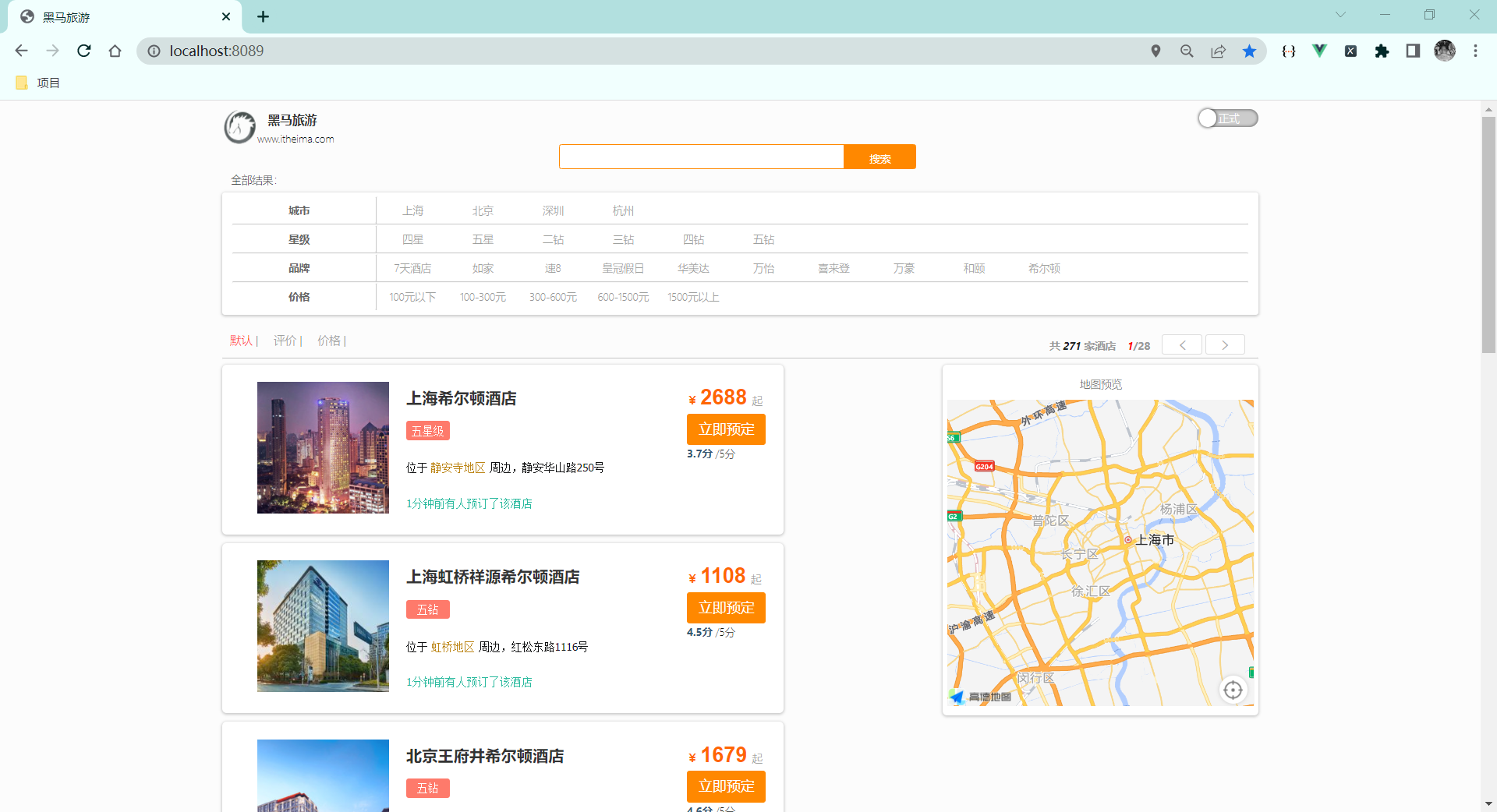Click the orange 搜索 button
Image resolution: width=1497 pixels, height=812 pixels.
click(x=879, y=157)
